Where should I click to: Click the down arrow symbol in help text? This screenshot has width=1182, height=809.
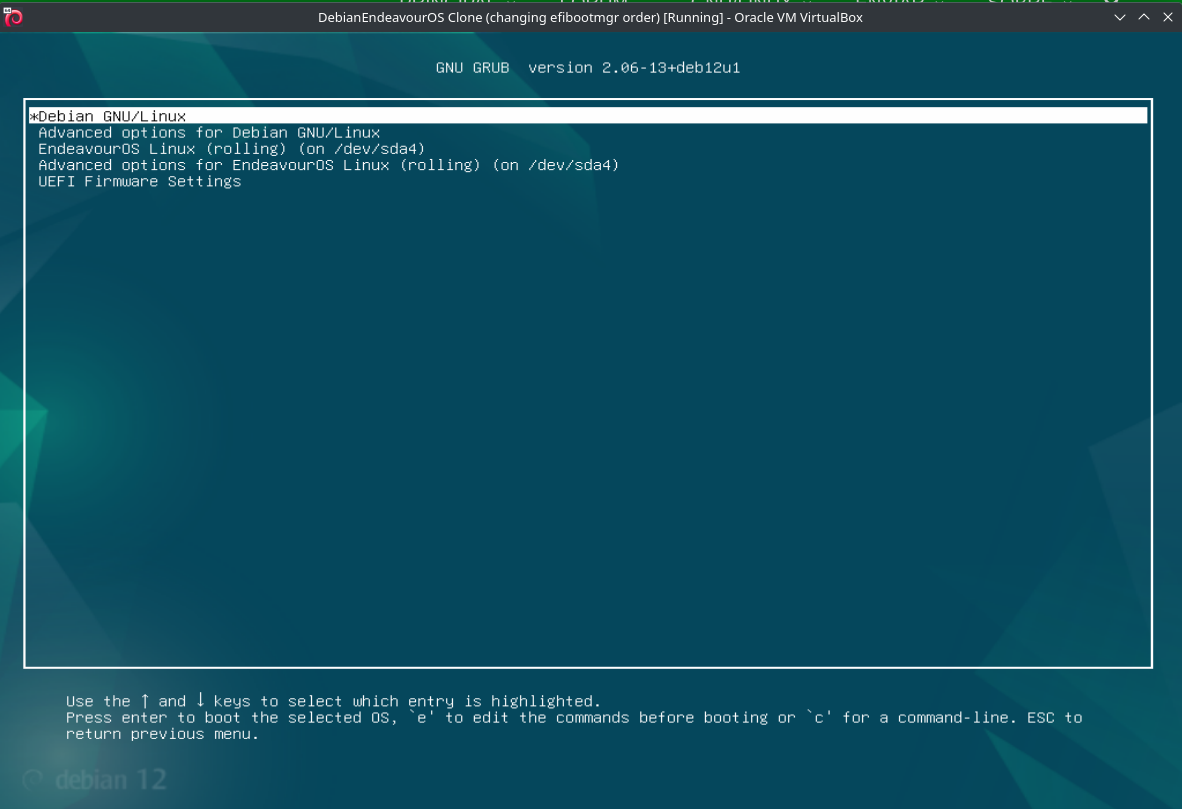coord(200,701)
